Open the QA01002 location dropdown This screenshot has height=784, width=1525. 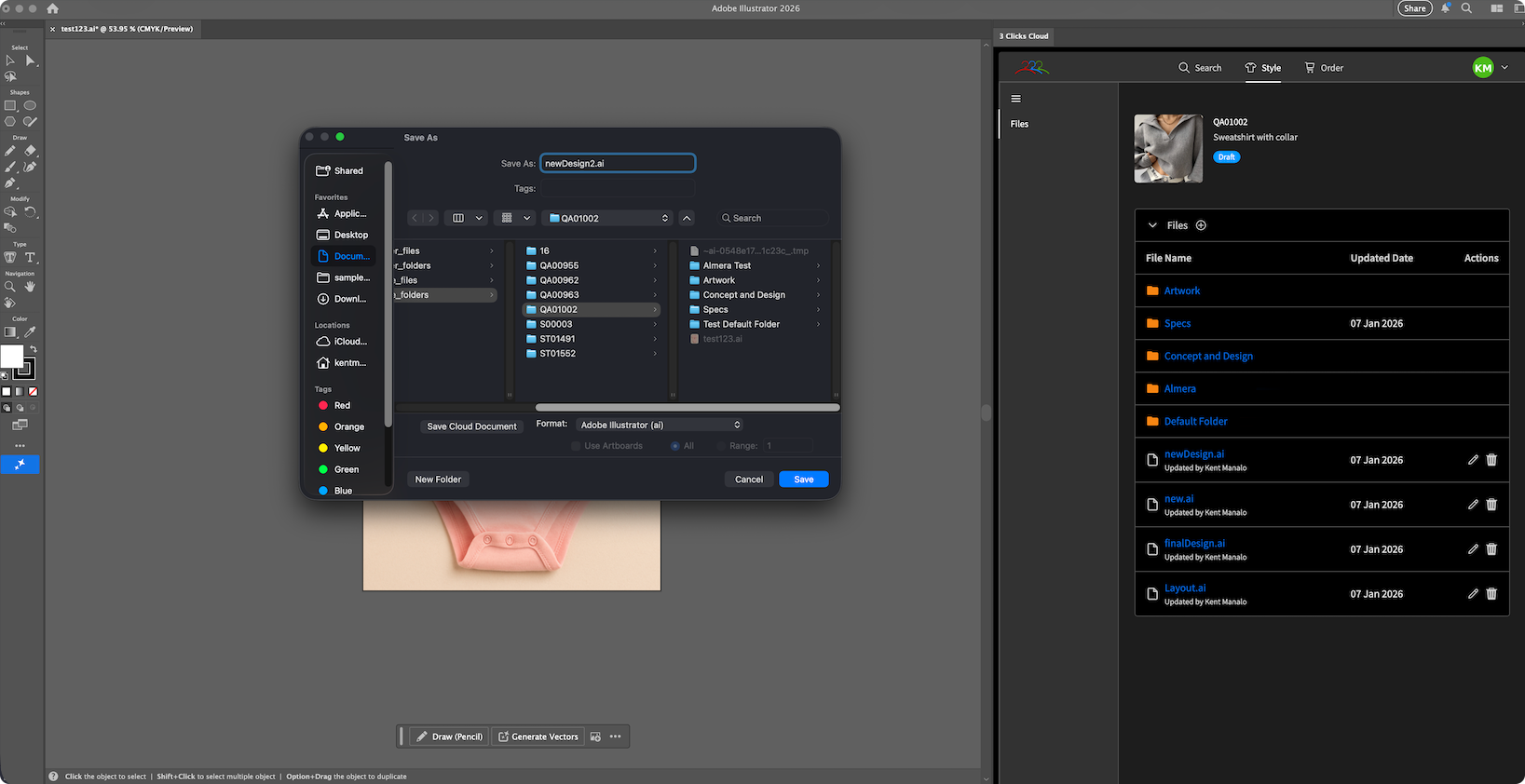click(x=608, y=218)
